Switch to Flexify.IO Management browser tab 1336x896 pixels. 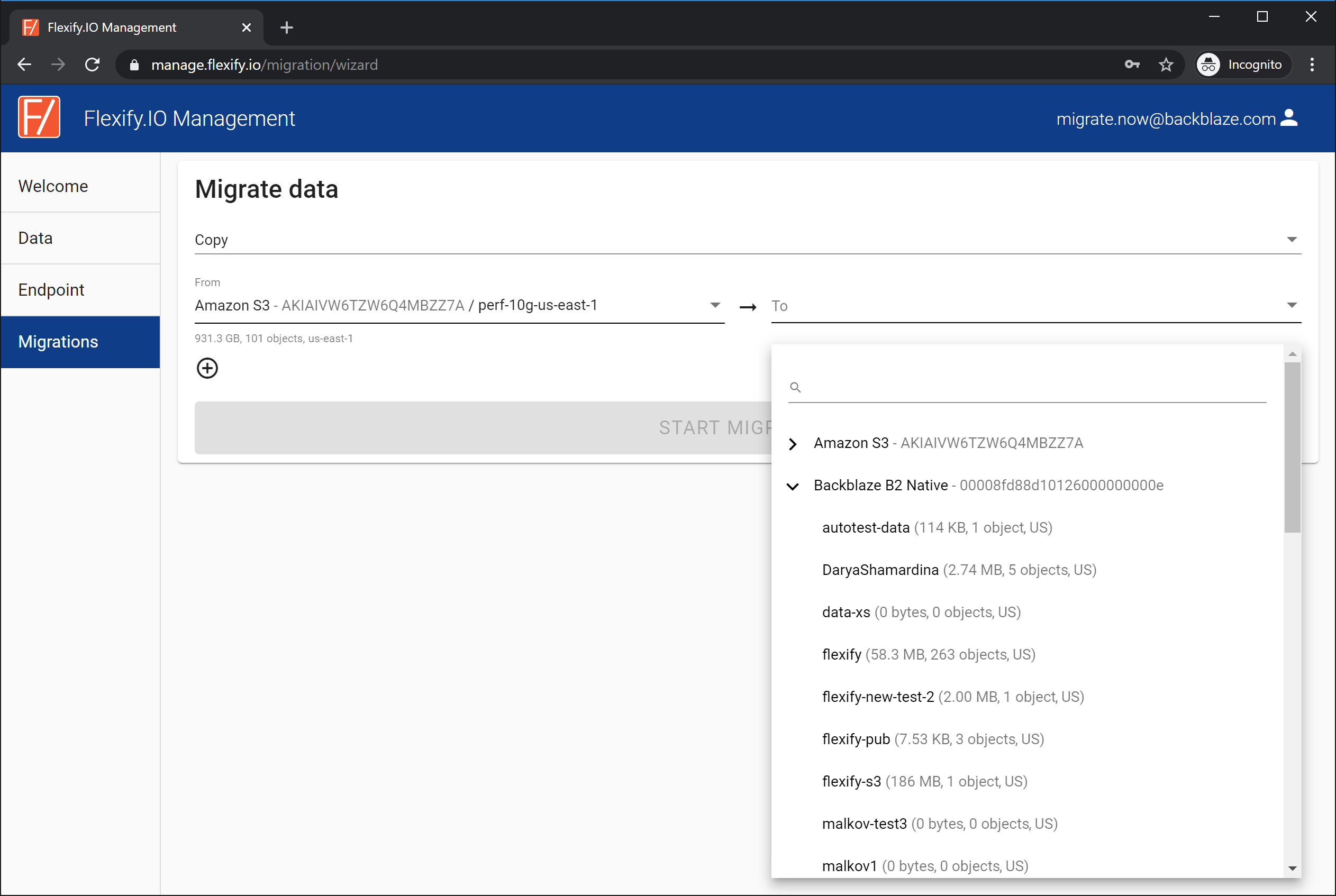[136, 28]
